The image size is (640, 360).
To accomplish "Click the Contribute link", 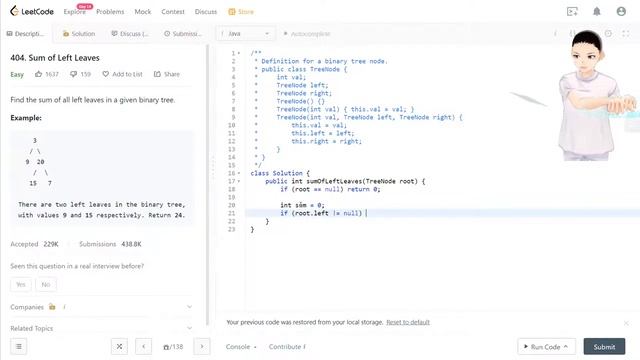I will pos(287,347).
